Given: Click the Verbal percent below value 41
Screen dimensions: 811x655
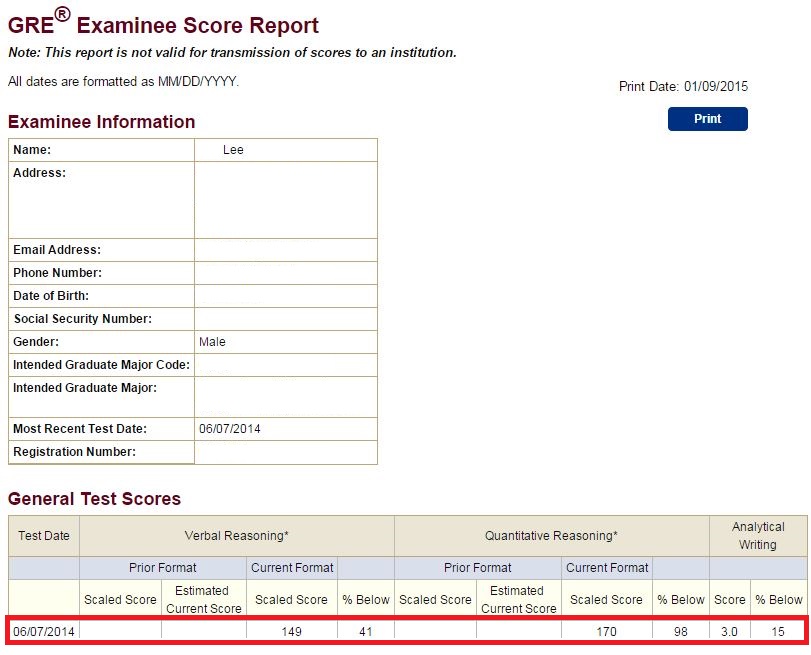Looking at the screenshot, I should [x=366, y=632].
